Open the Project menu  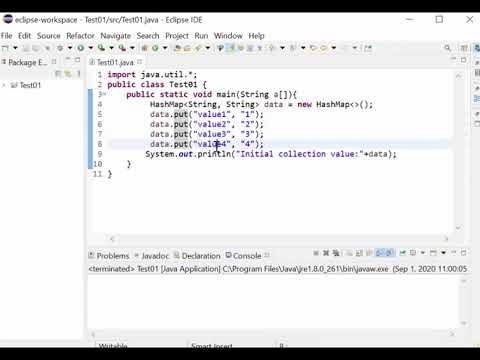pos(177,36)
